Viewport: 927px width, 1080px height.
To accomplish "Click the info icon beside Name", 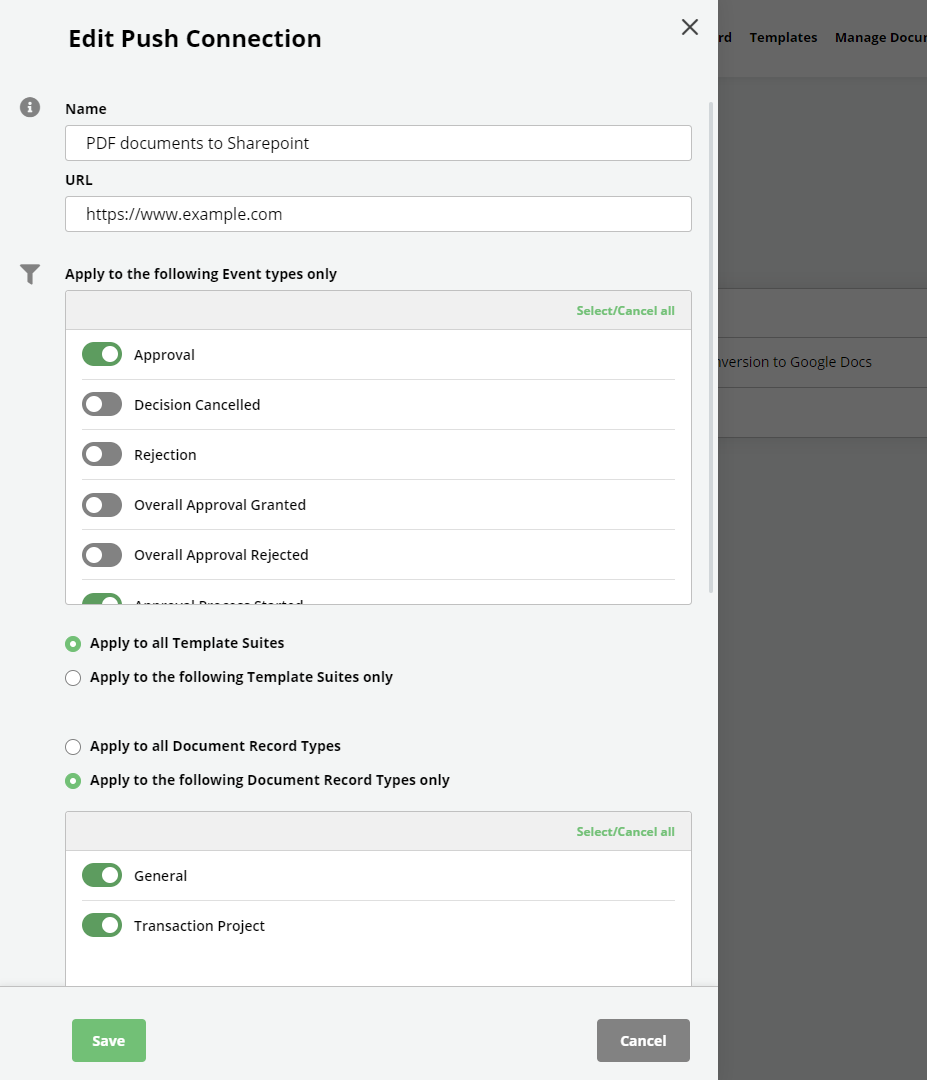I will 30,107.
